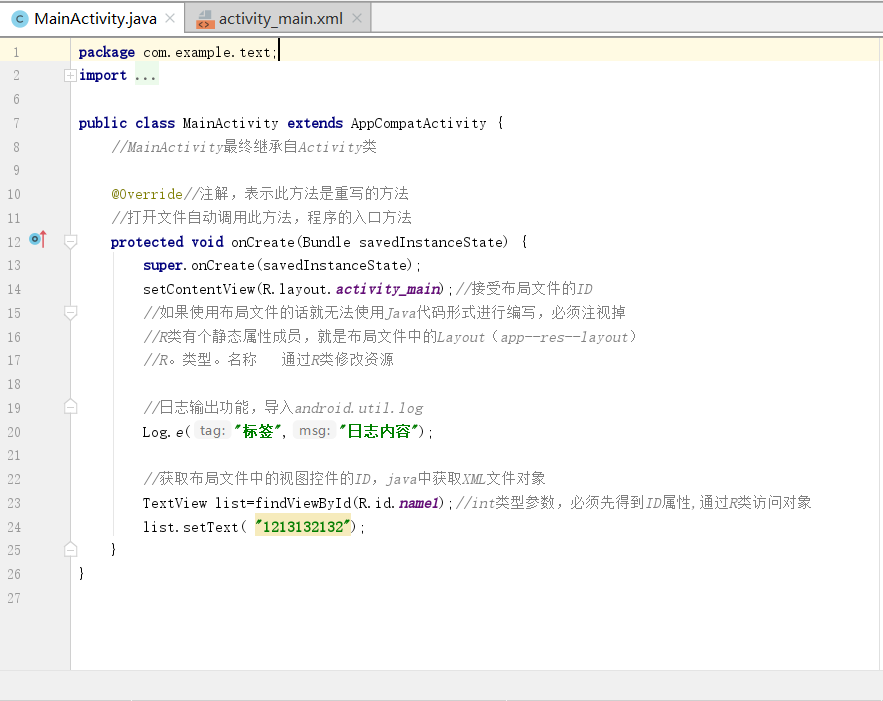Viewport: 883px width, 701px height.
Task: Click the msg: parameter hint in Log.e
Action: tap(314, 431)
